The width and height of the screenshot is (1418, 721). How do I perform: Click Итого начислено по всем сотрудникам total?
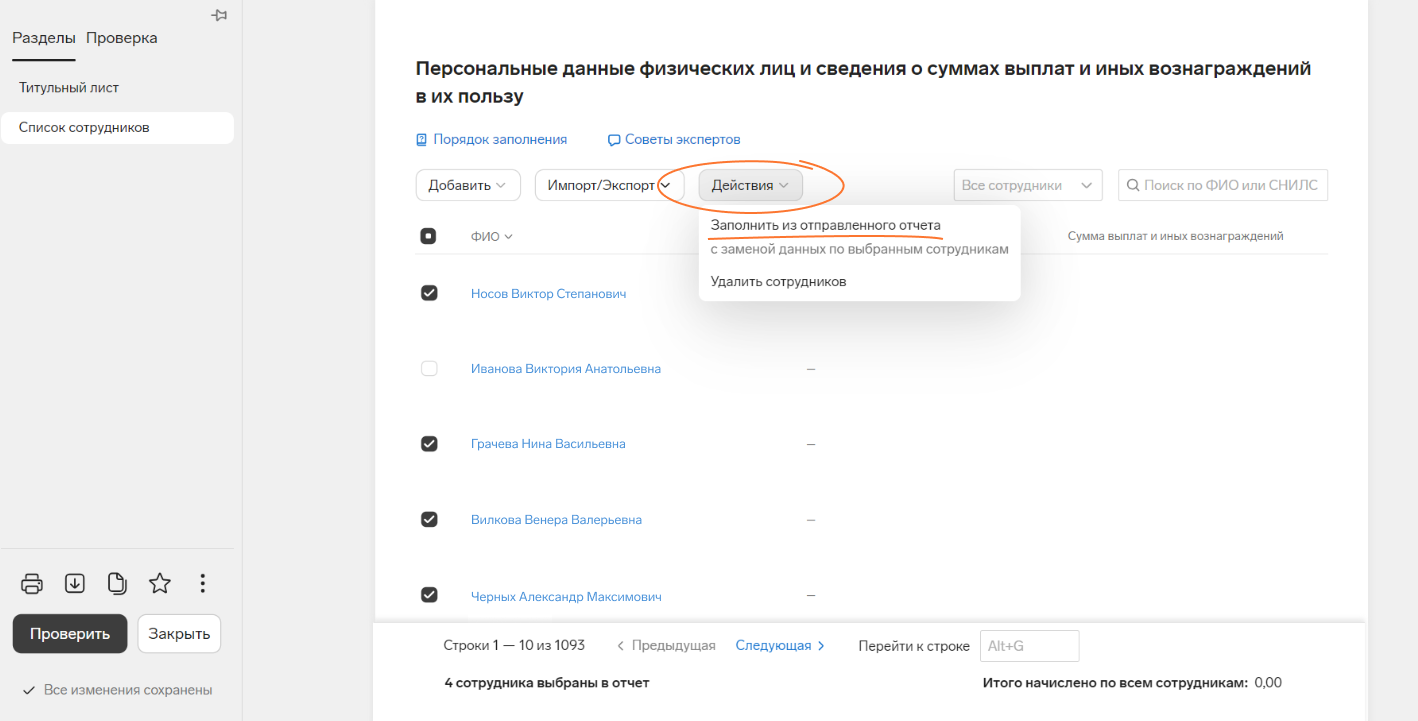tap(1132, 683)
